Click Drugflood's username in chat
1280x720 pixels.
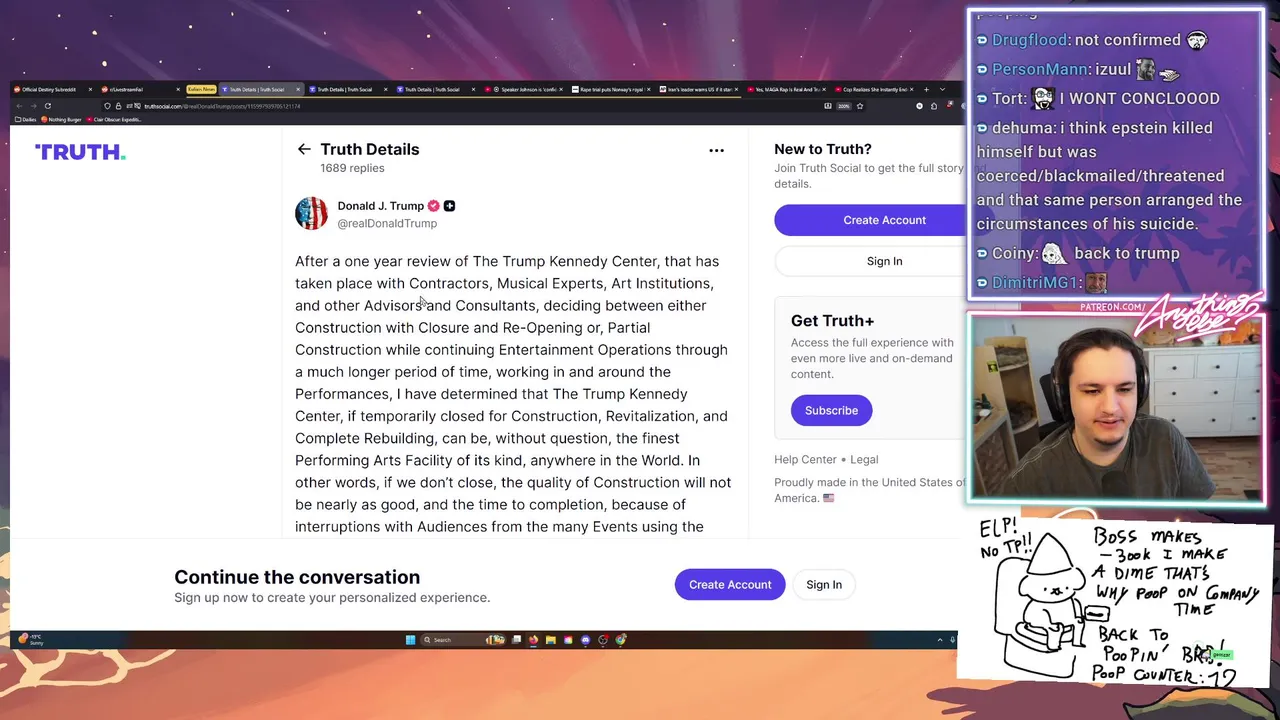tap(1029, 40)
